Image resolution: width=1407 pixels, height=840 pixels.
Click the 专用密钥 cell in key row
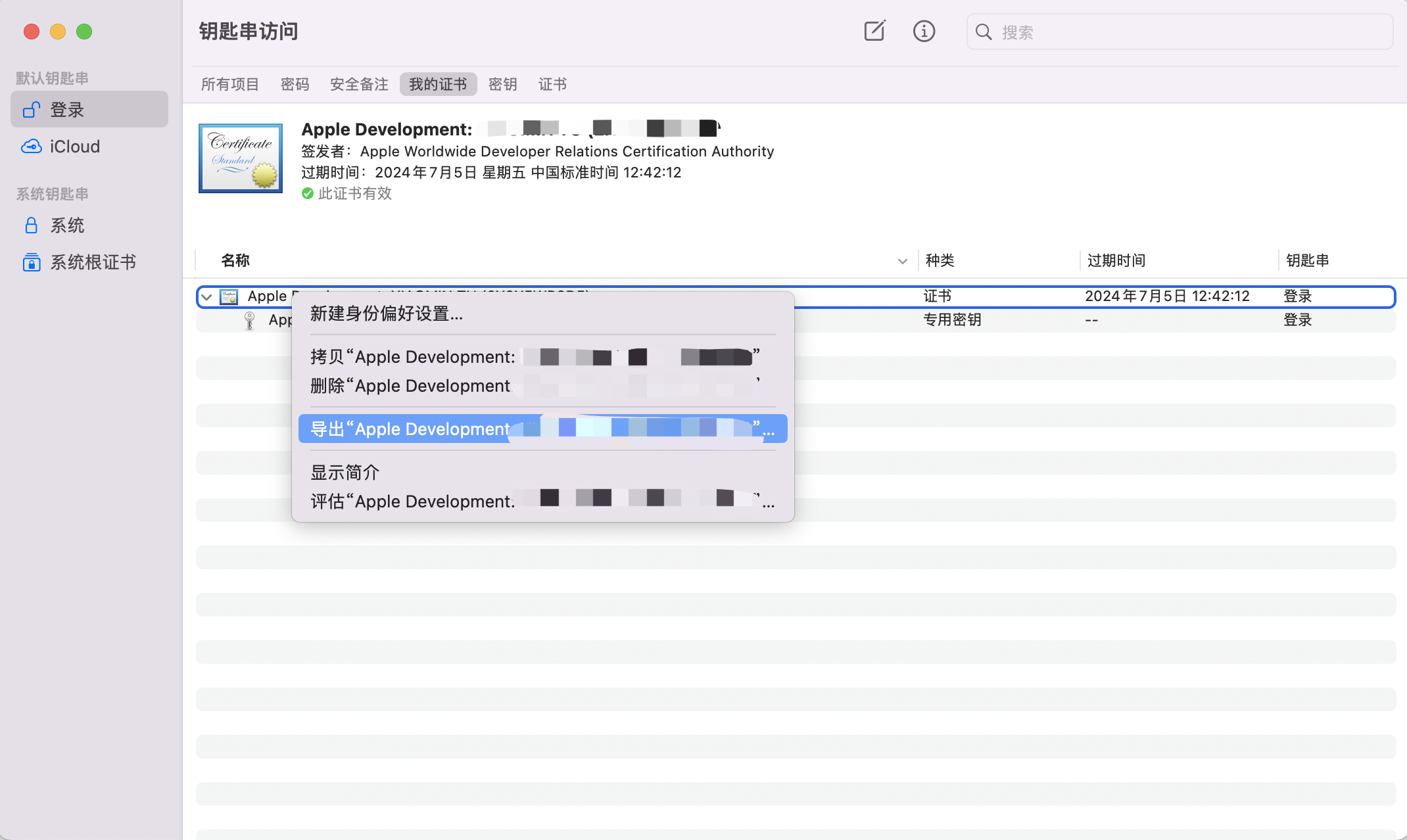952,320
